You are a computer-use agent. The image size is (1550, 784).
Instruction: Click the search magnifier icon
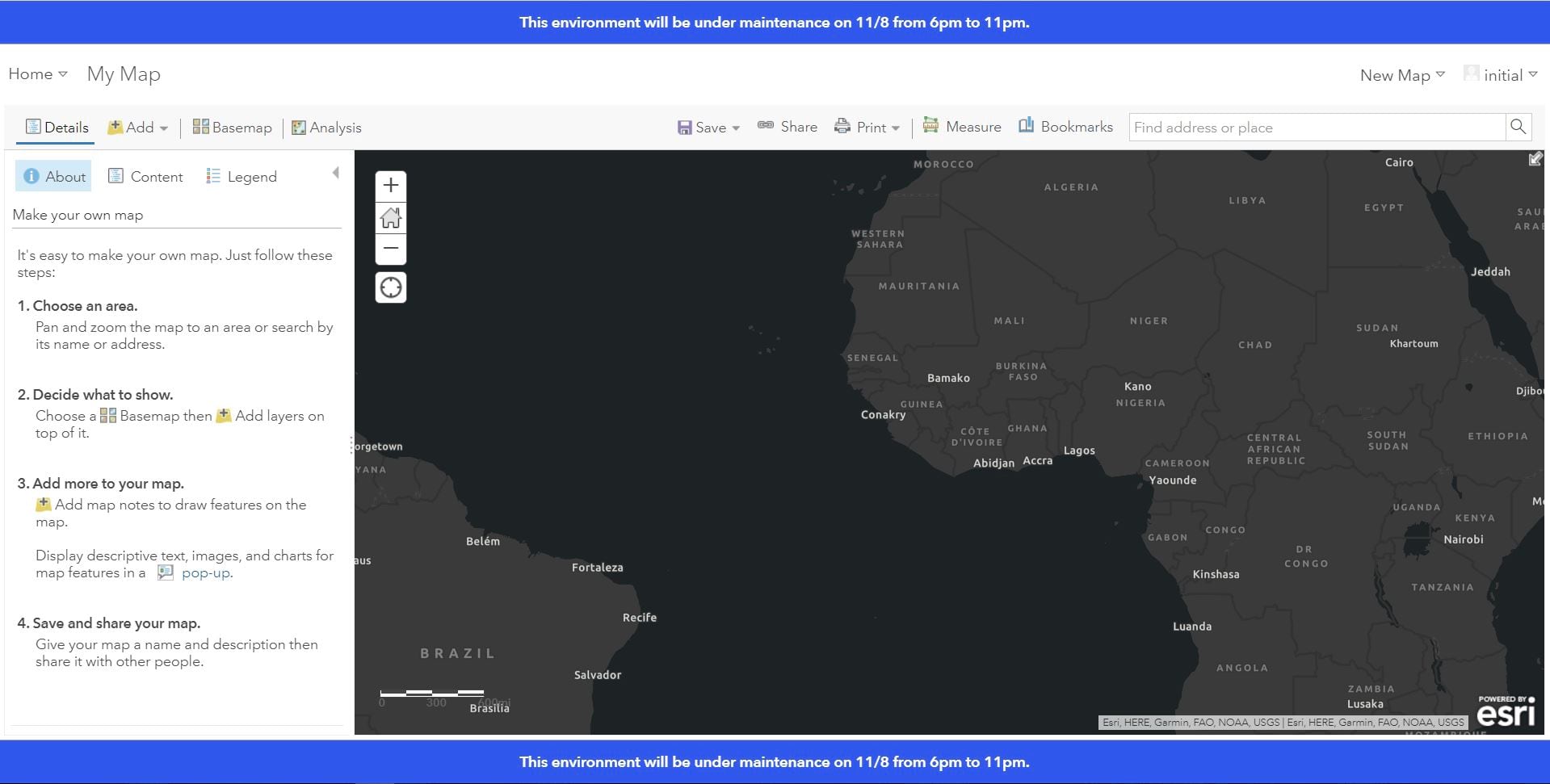(x=1518, y=127)
